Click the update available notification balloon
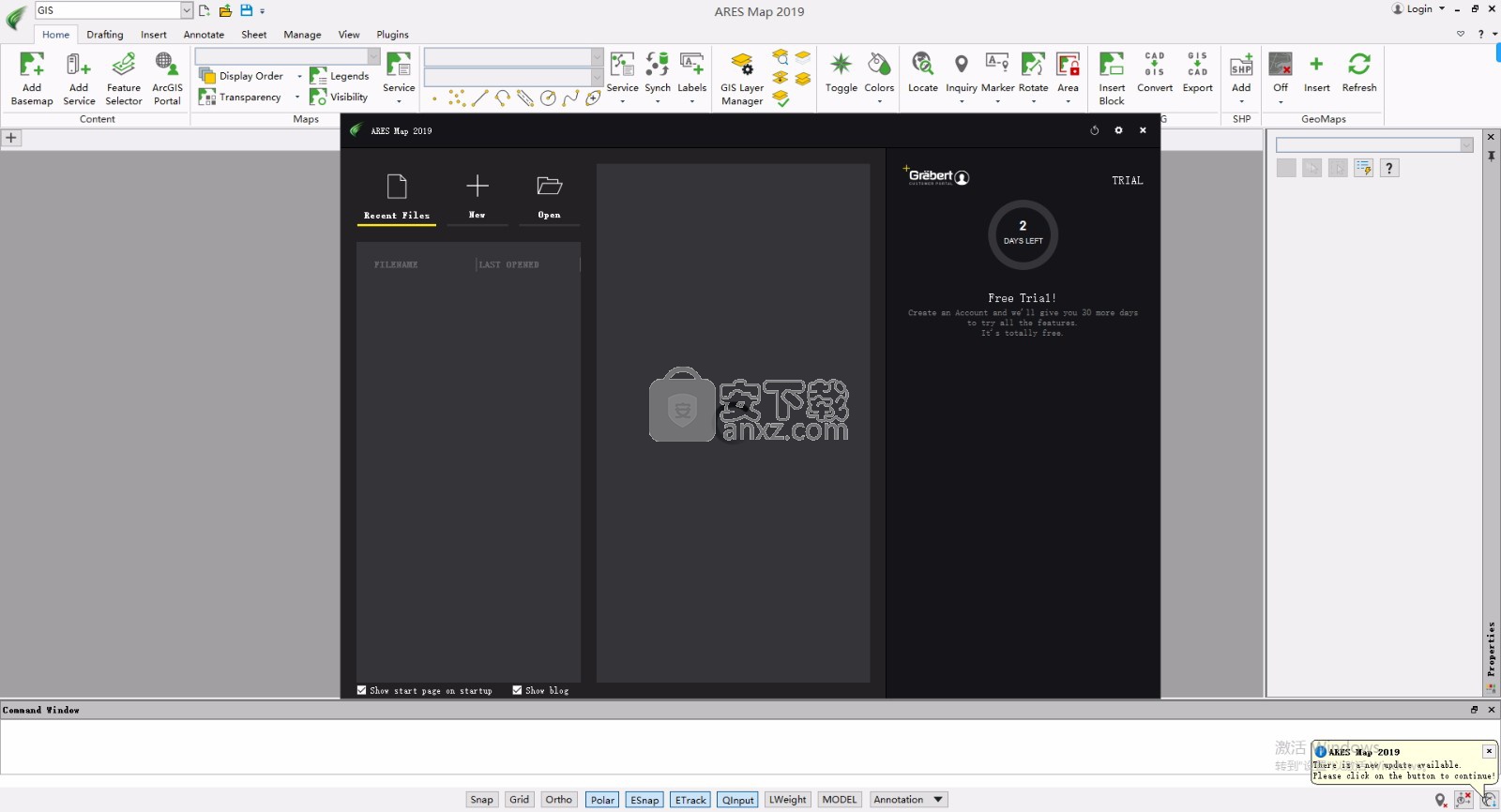This screenshot has height=812, width=1501. (x=1402, y=764)
